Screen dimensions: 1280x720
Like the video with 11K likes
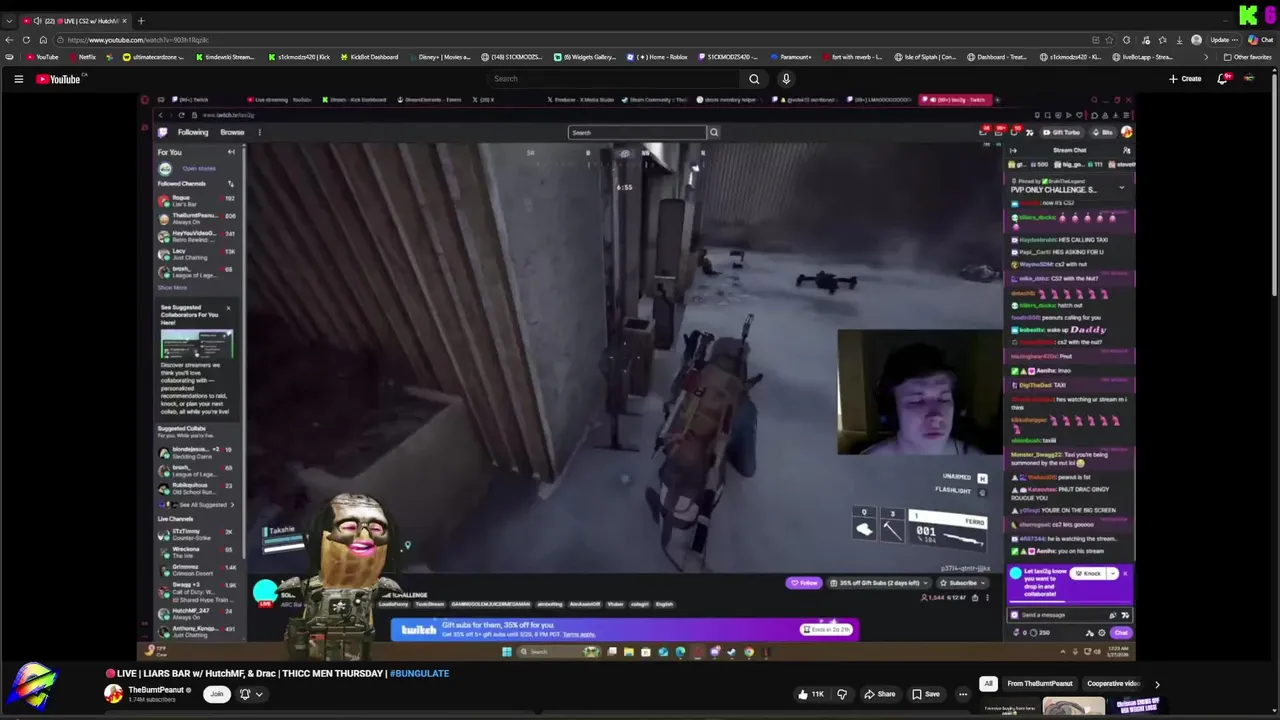pos(811,694)
